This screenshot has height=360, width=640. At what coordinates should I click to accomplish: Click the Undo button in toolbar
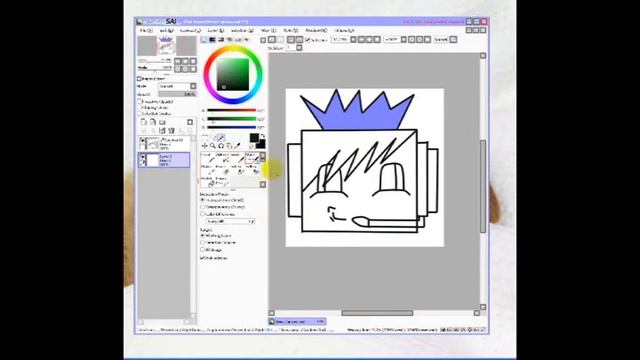(x=272, y=40)
